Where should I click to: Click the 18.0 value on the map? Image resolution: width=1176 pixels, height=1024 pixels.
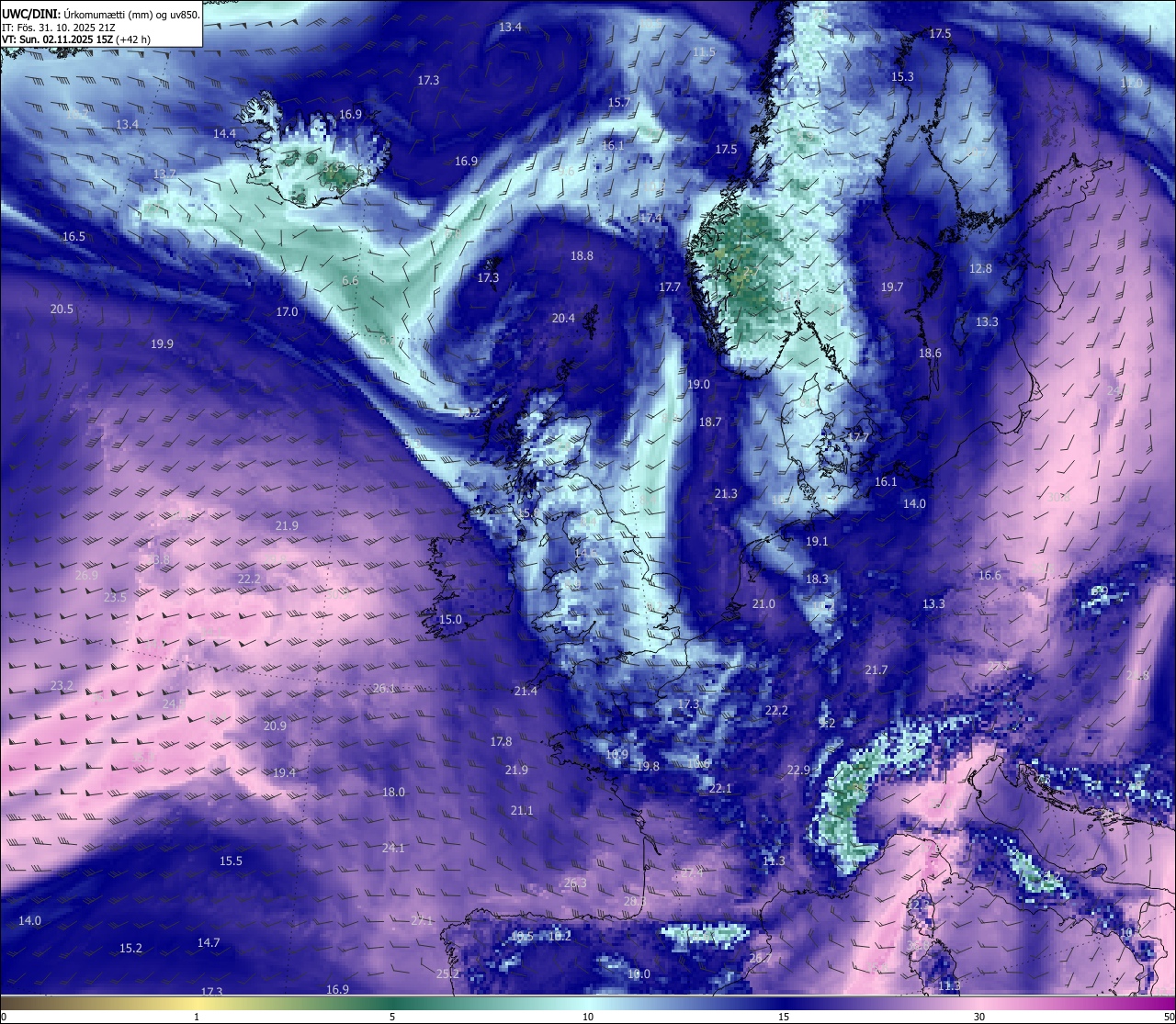point(393,793)
